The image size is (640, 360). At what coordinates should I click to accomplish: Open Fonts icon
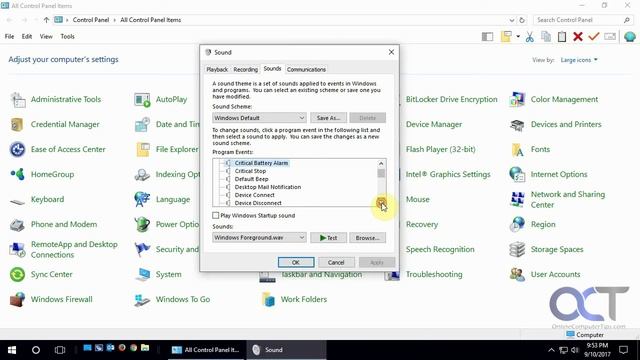(517, 149)
